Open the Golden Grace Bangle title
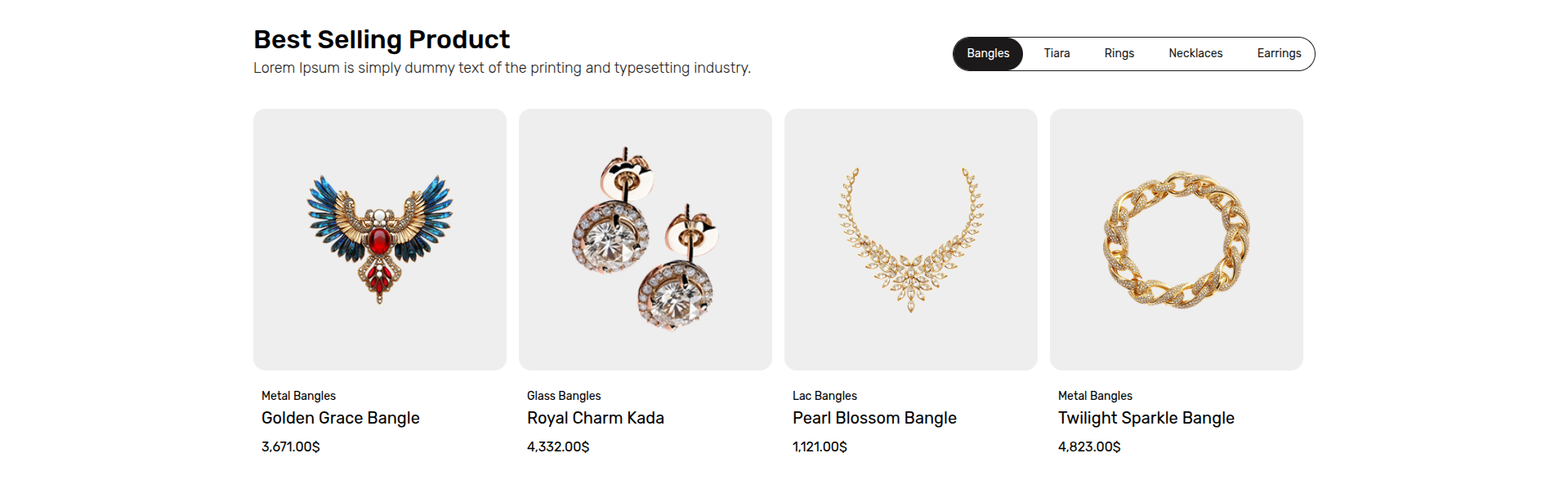This screenshot has width=1568, height=498. pyautogui.click(x=340, y=418)
